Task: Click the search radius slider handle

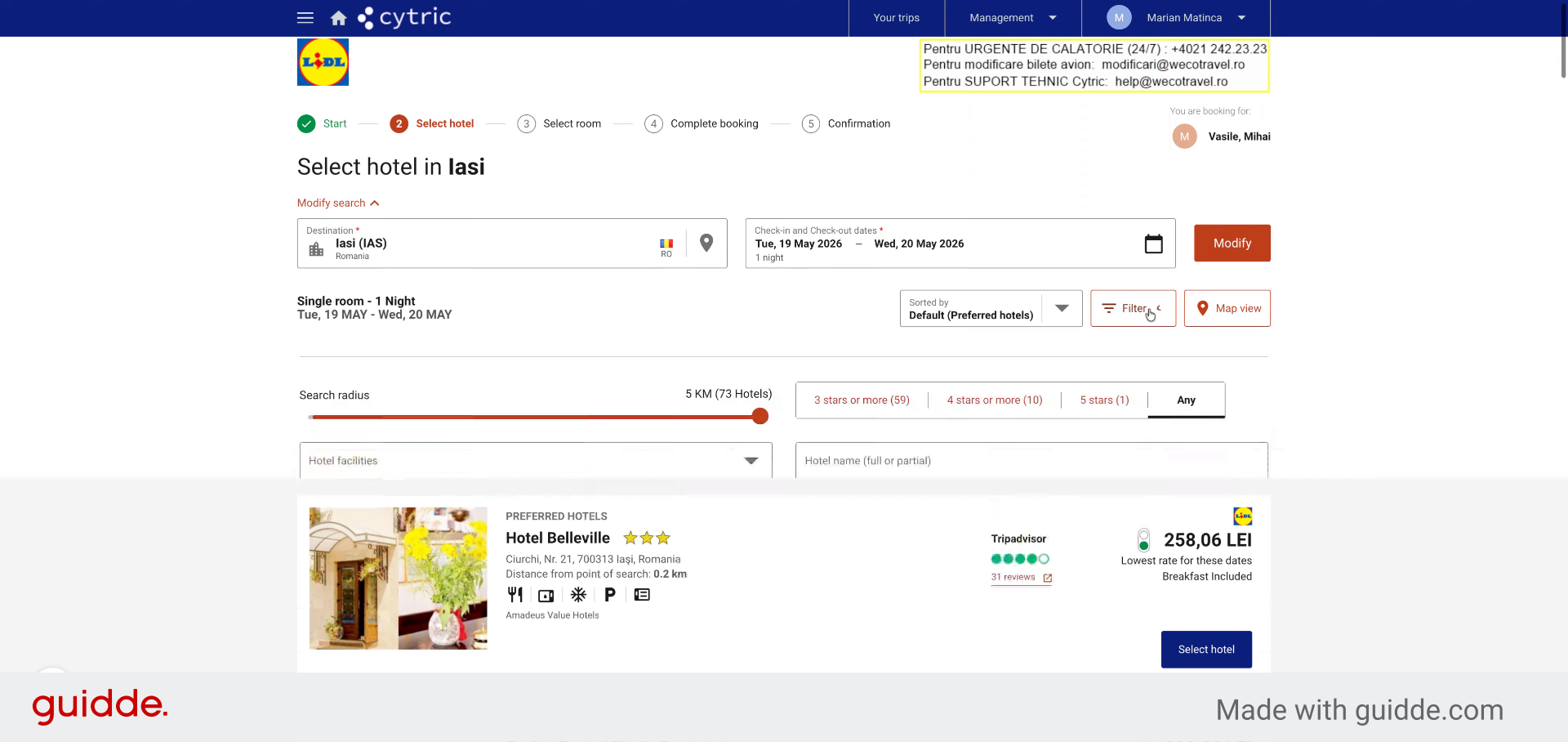Action: coord(760,417)
